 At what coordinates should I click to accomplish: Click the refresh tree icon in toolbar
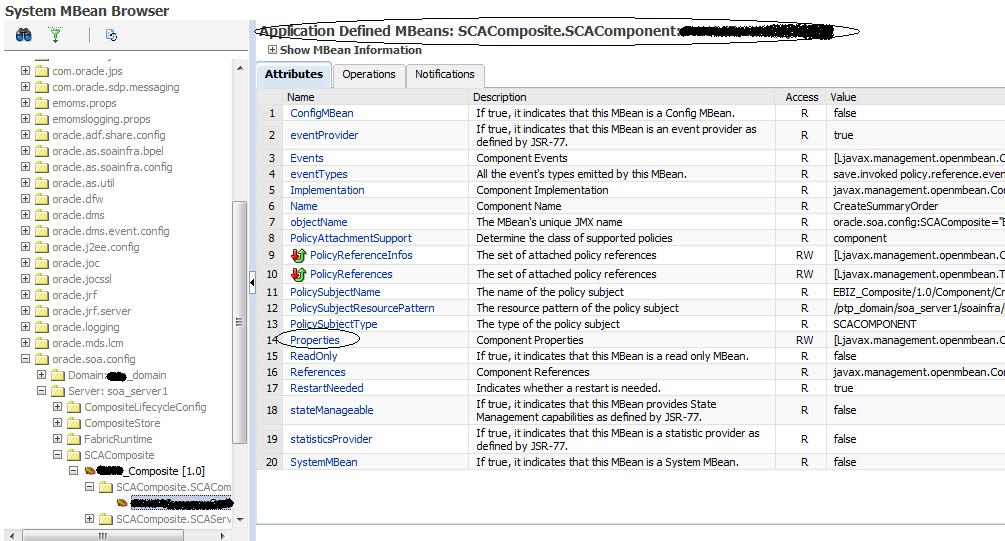pos(111,35)
